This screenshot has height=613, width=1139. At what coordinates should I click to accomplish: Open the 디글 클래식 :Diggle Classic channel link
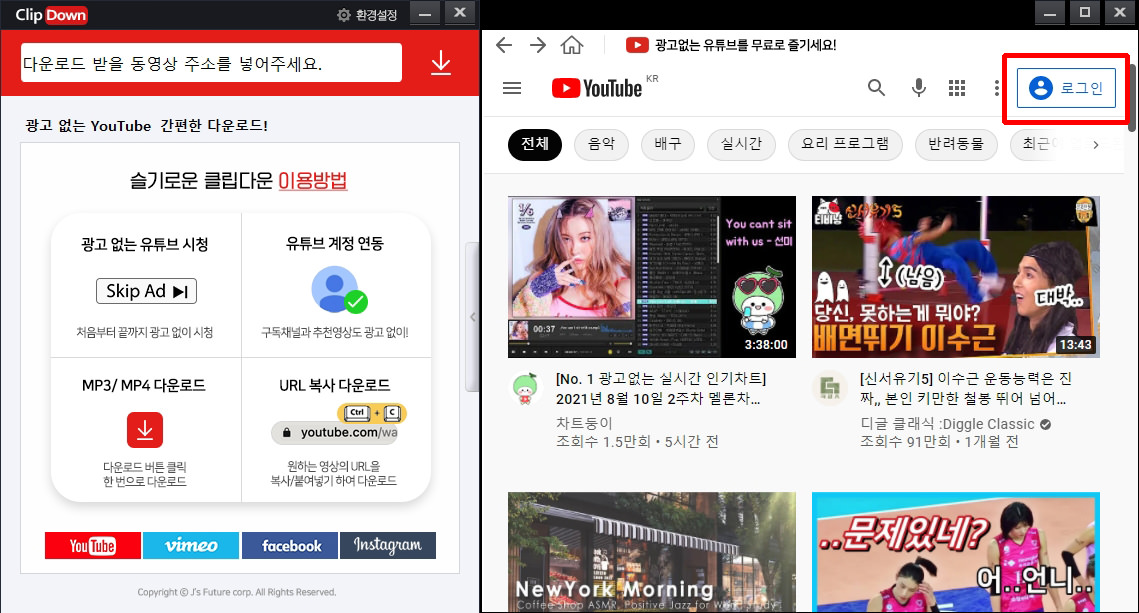(947, 424)
